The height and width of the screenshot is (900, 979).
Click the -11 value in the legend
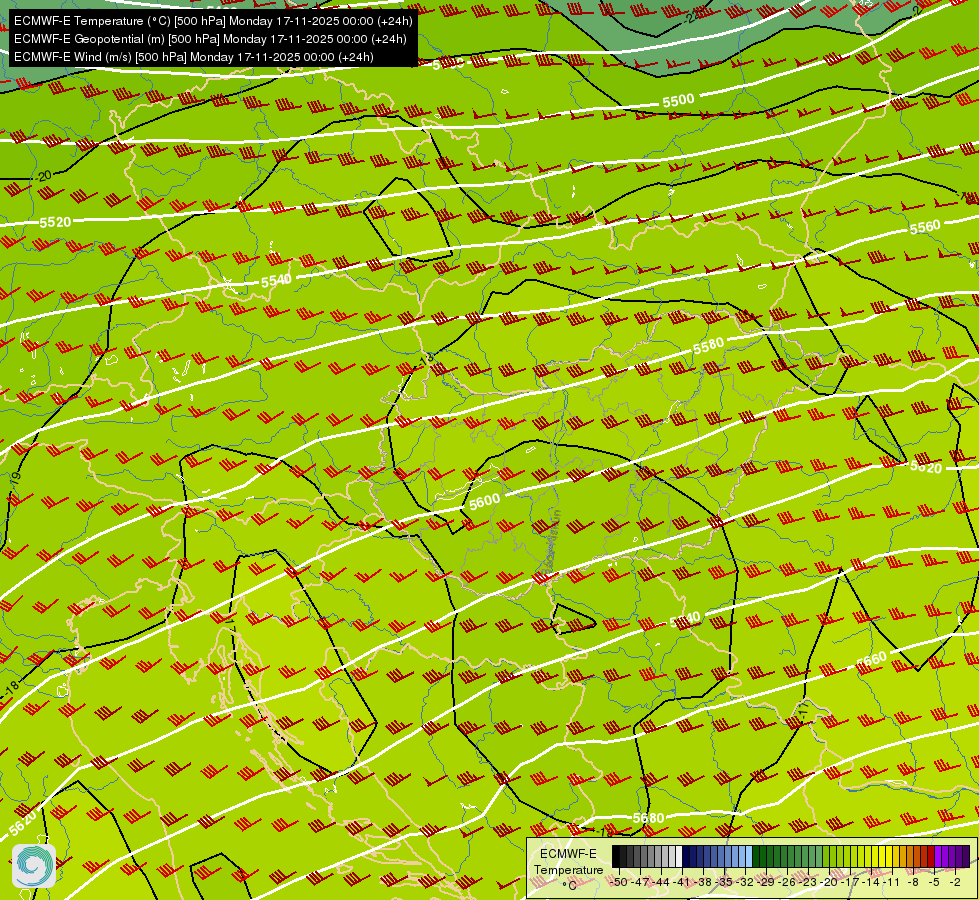[x=892, y=882]
